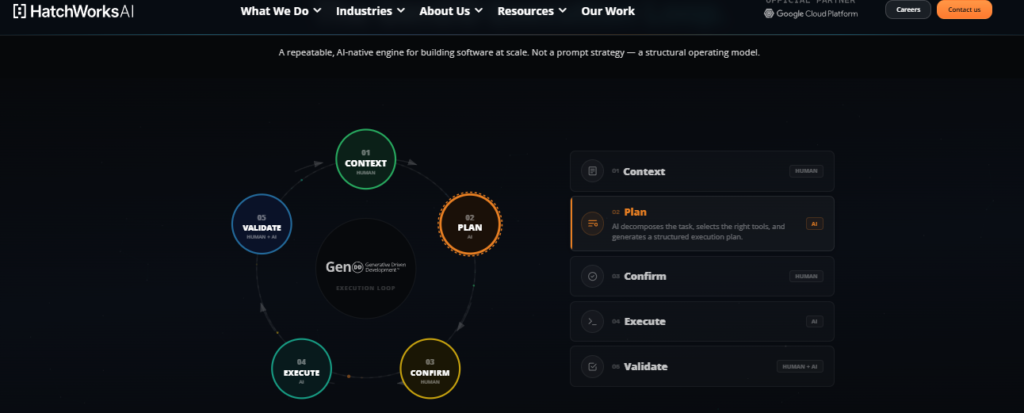Open the About Us dropdown menu

point(451,11)
